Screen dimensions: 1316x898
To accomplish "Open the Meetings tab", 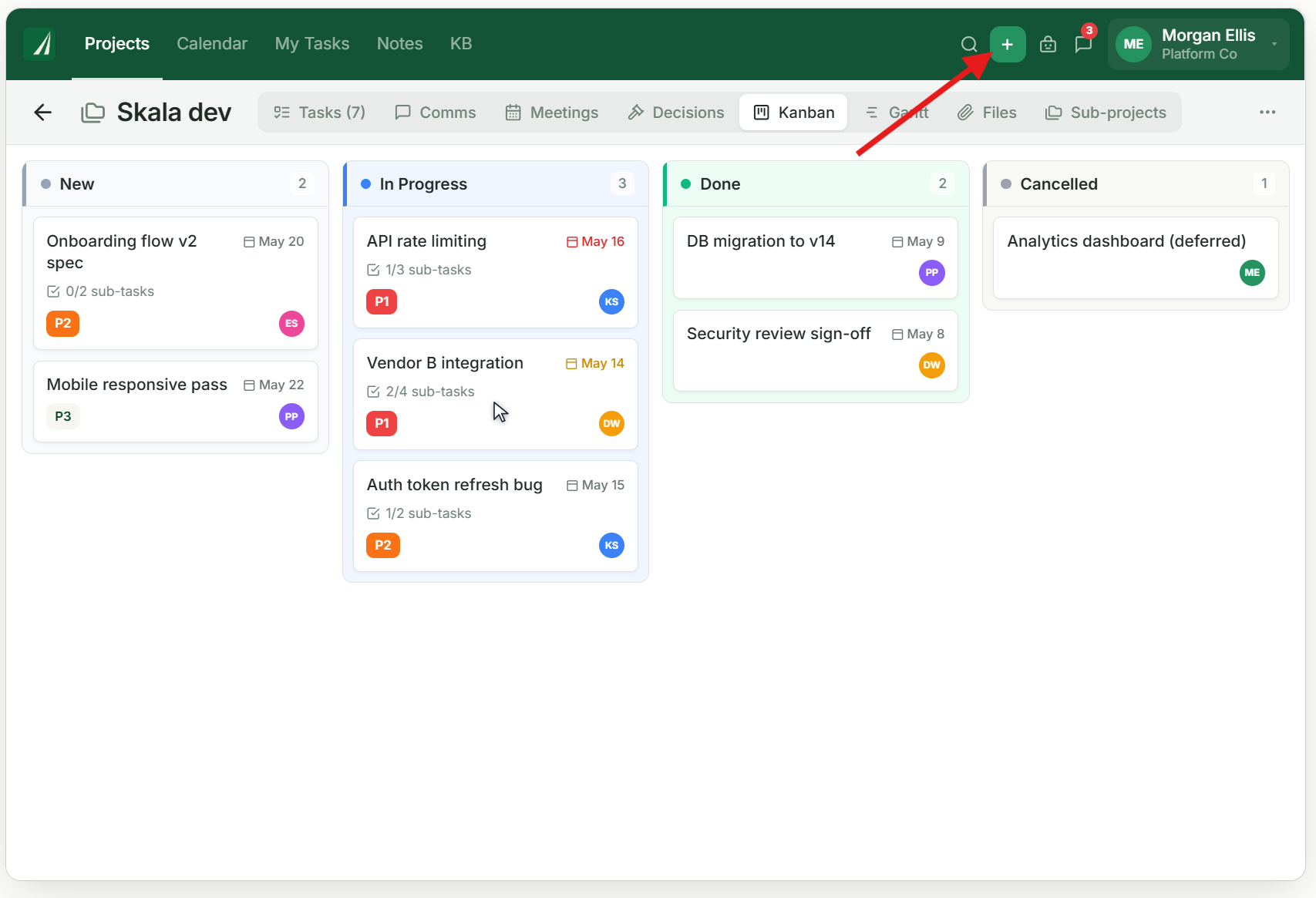I will (552, 113).
